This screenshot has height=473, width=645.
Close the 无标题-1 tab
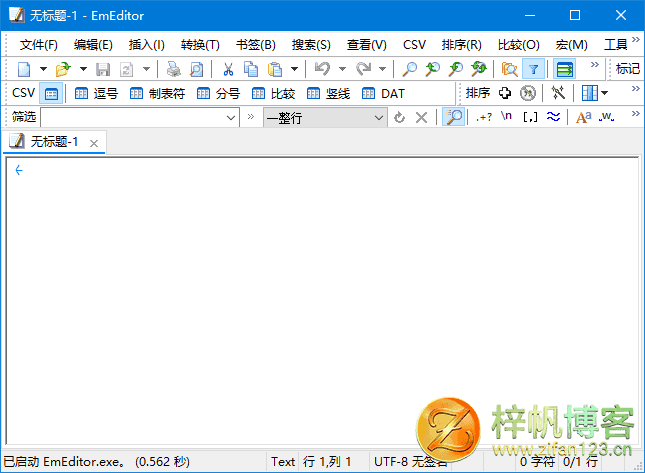(x=94, y=143)
